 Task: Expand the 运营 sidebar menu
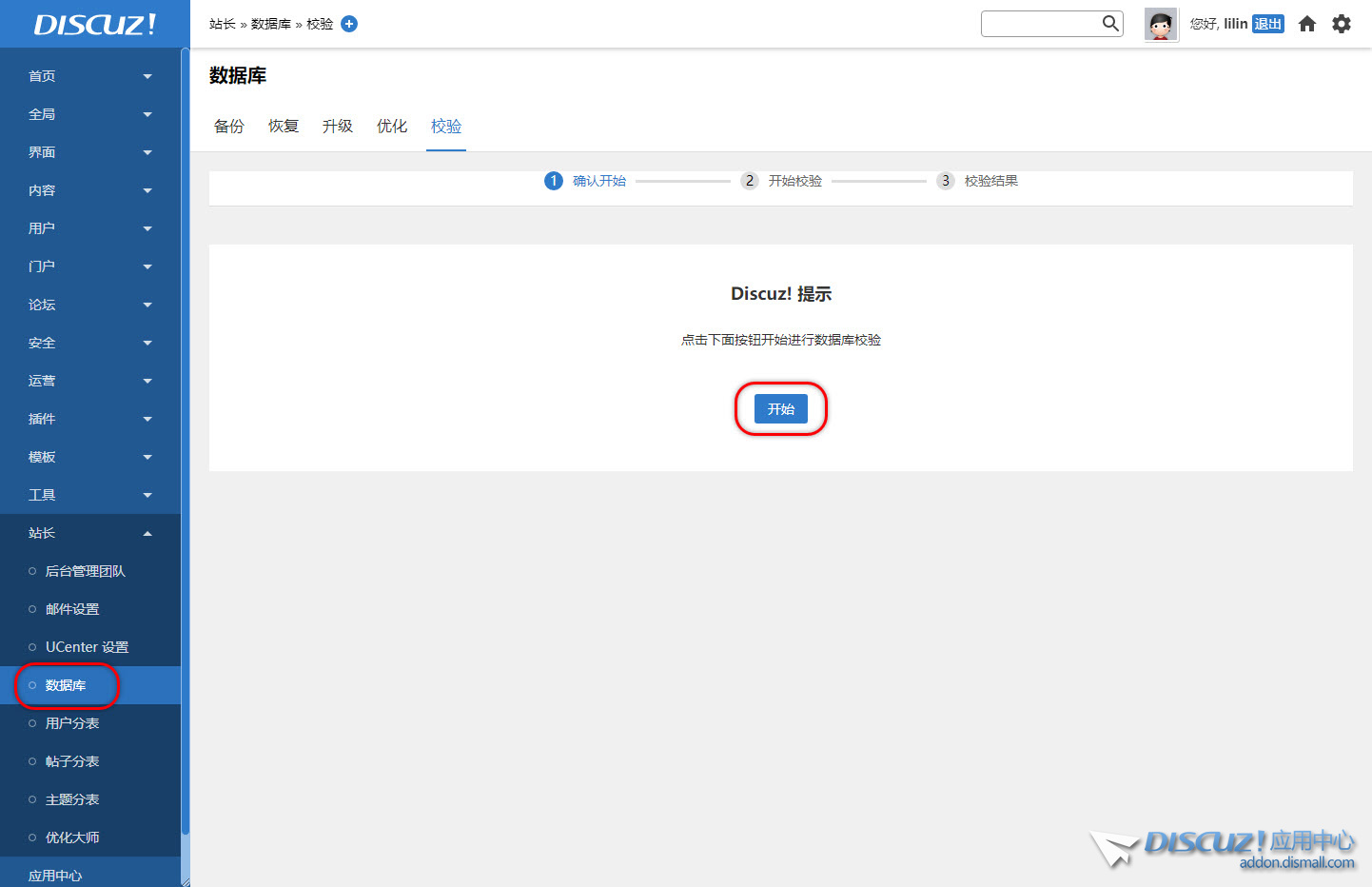click(90, 381)
